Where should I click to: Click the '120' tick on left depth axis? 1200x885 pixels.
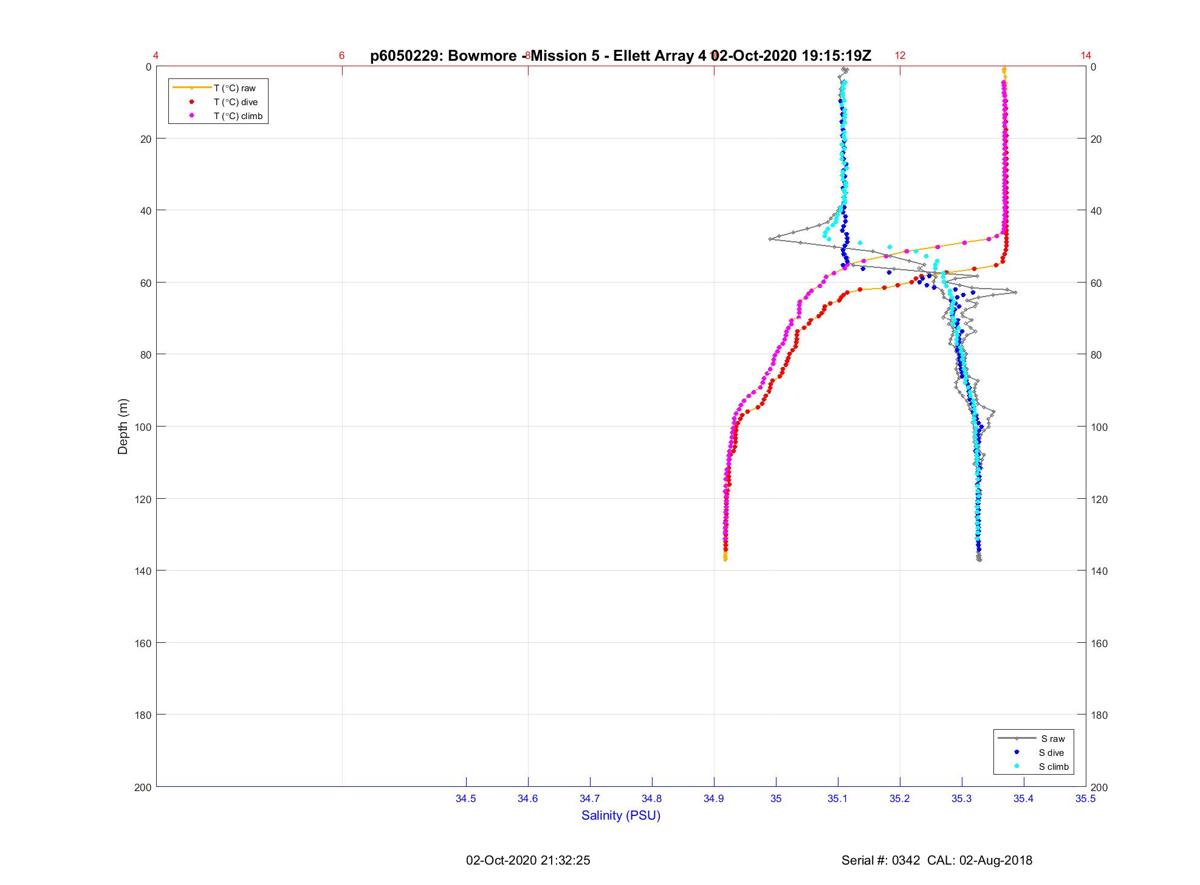[141, 499]
